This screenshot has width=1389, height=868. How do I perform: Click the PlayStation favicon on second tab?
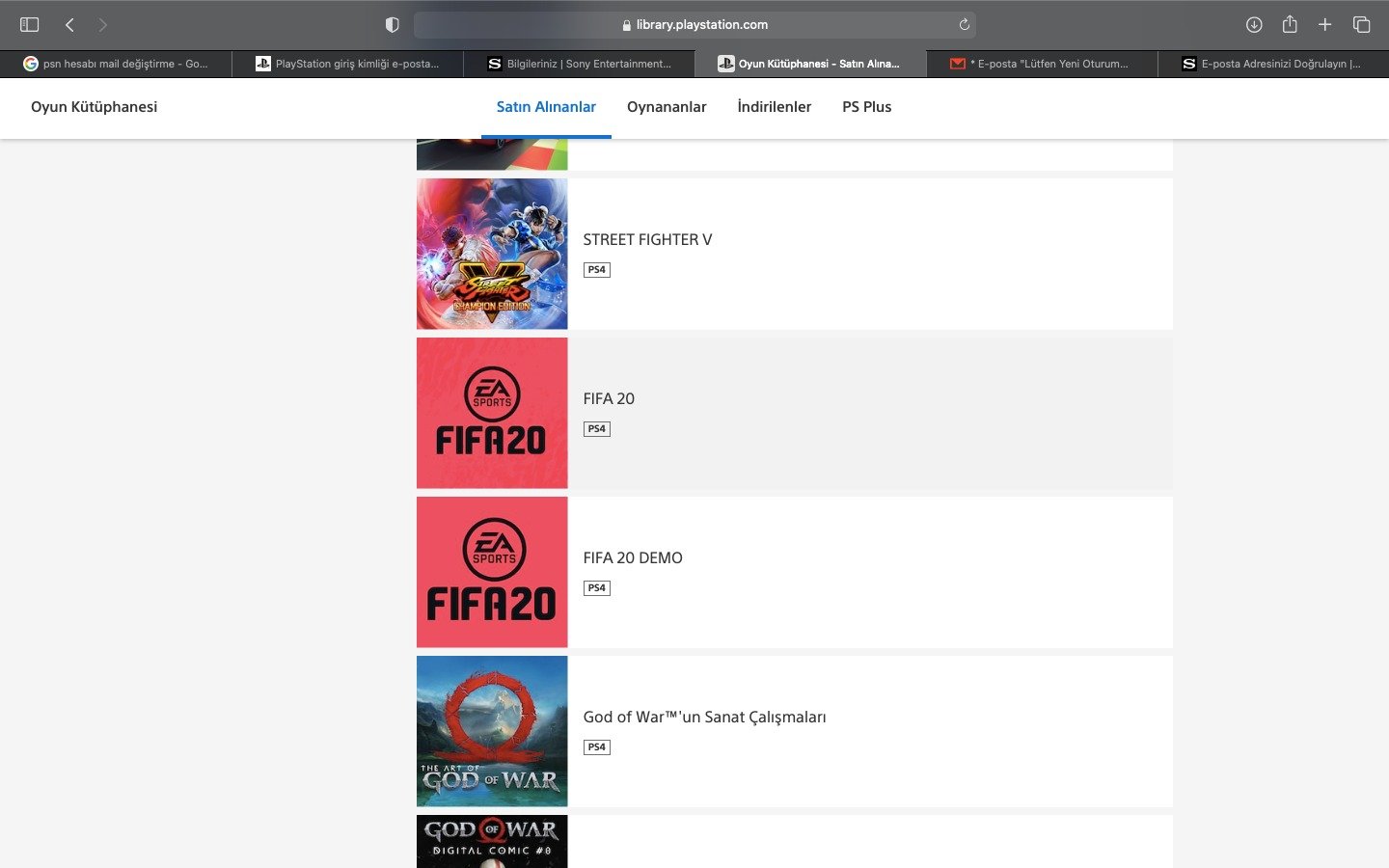(x=262, y=64)
